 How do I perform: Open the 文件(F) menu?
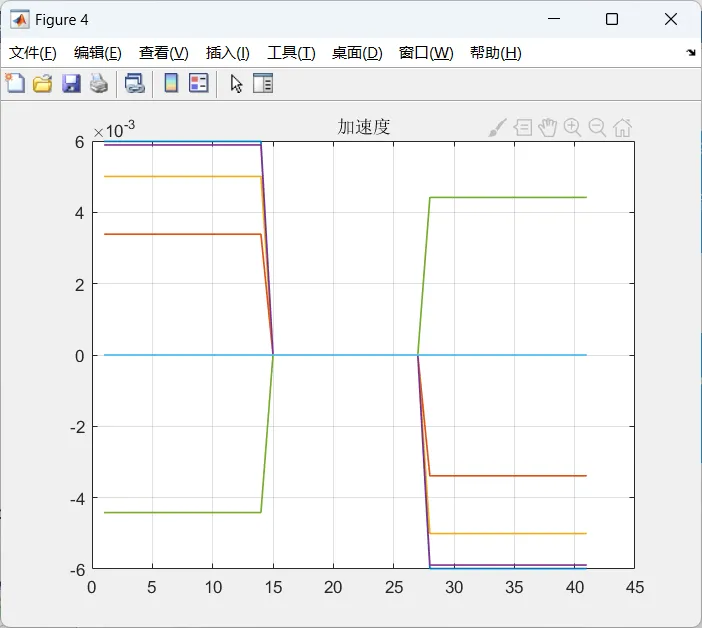pos(33,53)
